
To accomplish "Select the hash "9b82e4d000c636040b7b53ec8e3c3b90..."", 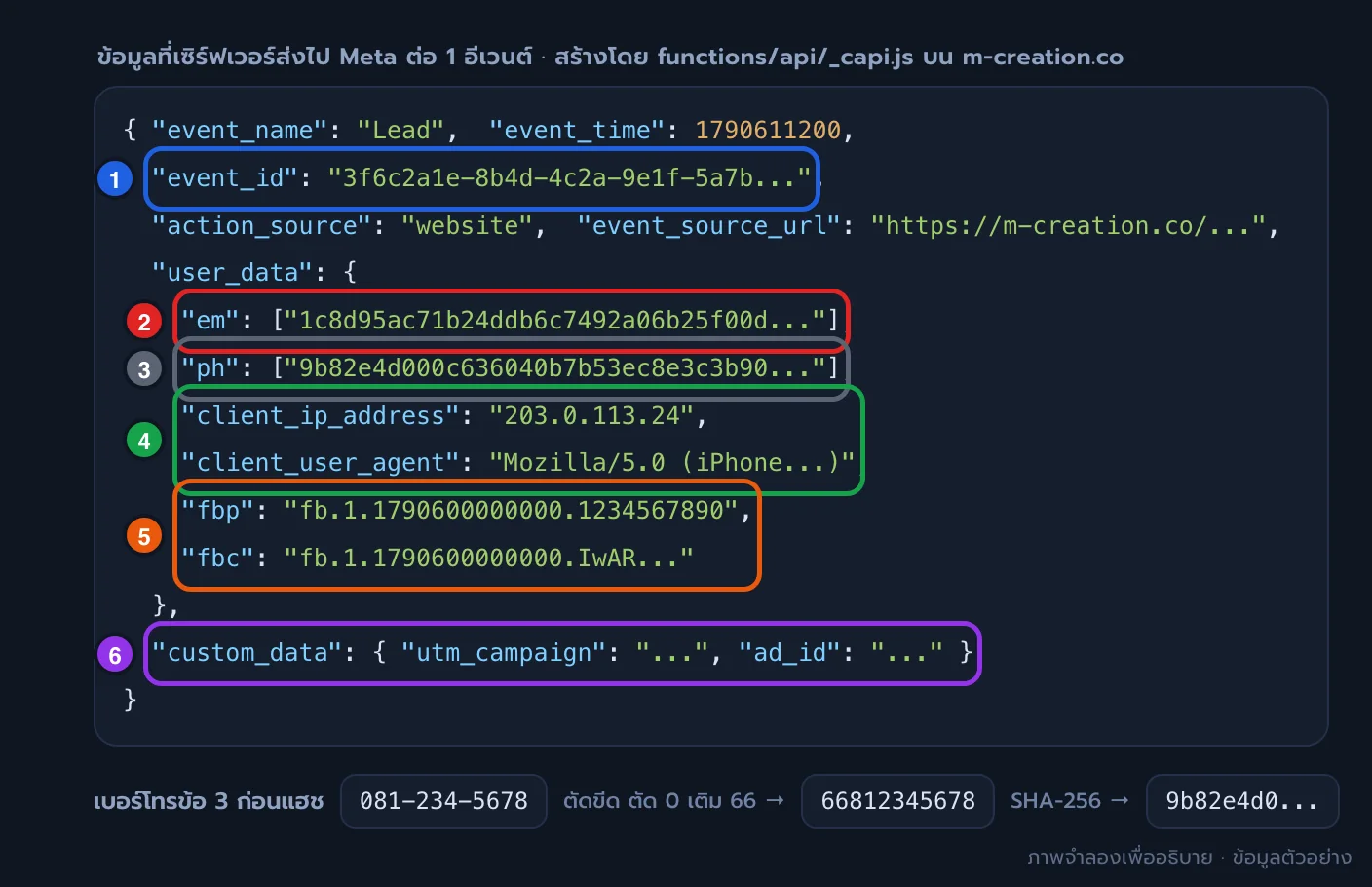I will (555, 368).
